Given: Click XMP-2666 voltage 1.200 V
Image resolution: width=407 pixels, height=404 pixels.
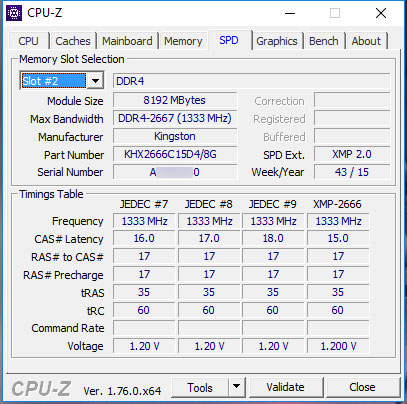Looking at the screenshot, I should tap(338, 346).
